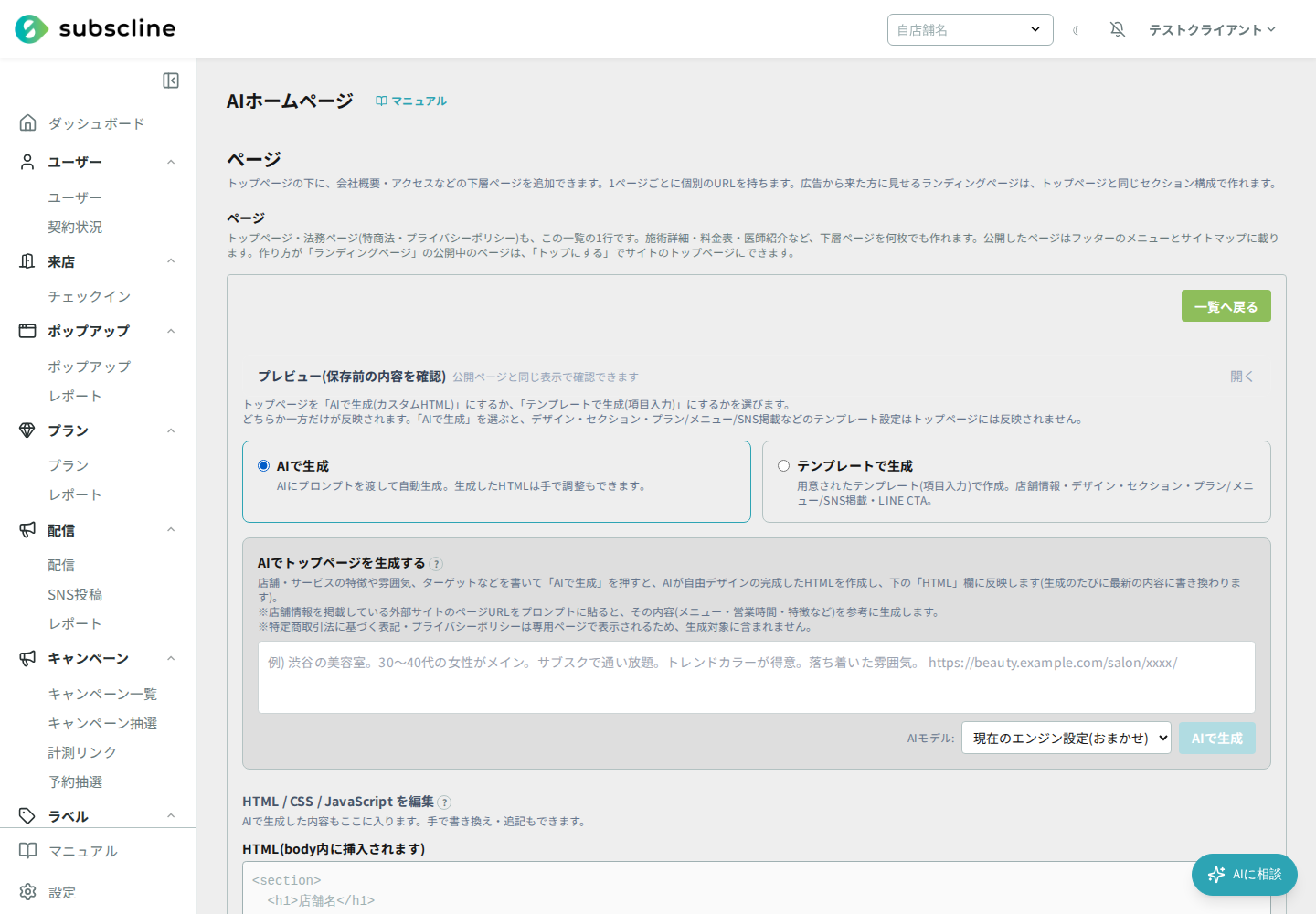Click the 設定 gear icon
Image resolution: width=1316 pixels, height=914 pixels.
(28, 892)
